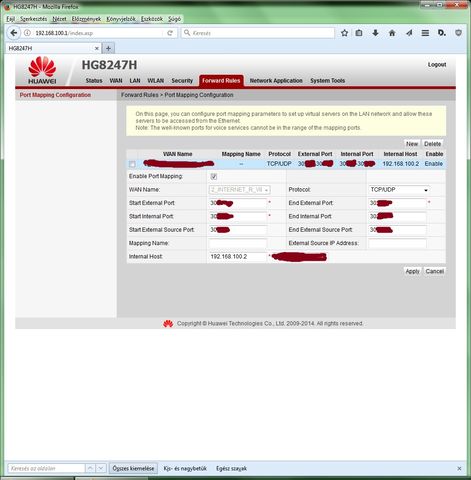Open the Firefox hamburger menu
Screen dimensions: 471x480
pyautogui.click(x=425, y=33)
